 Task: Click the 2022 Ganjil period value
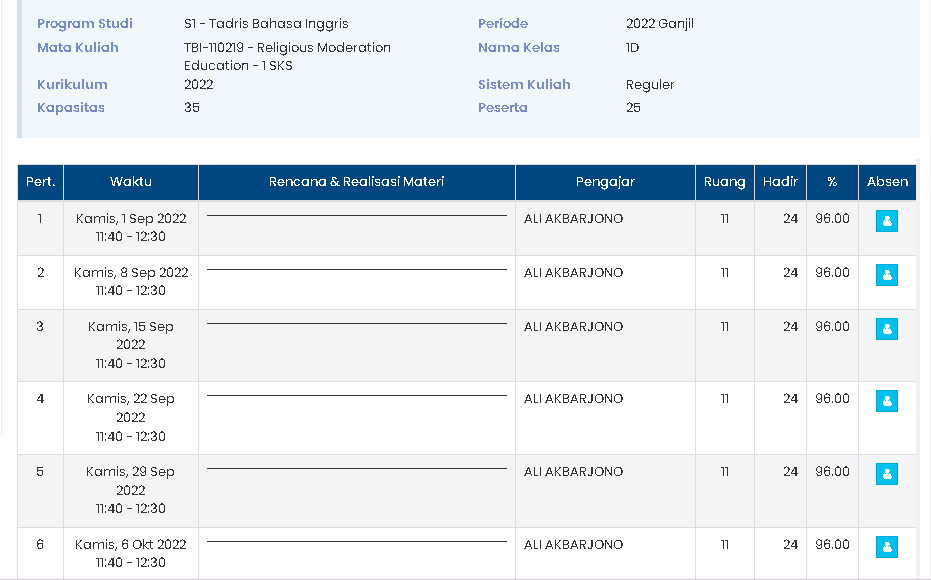pyautogui.click(x=659, y=24)
